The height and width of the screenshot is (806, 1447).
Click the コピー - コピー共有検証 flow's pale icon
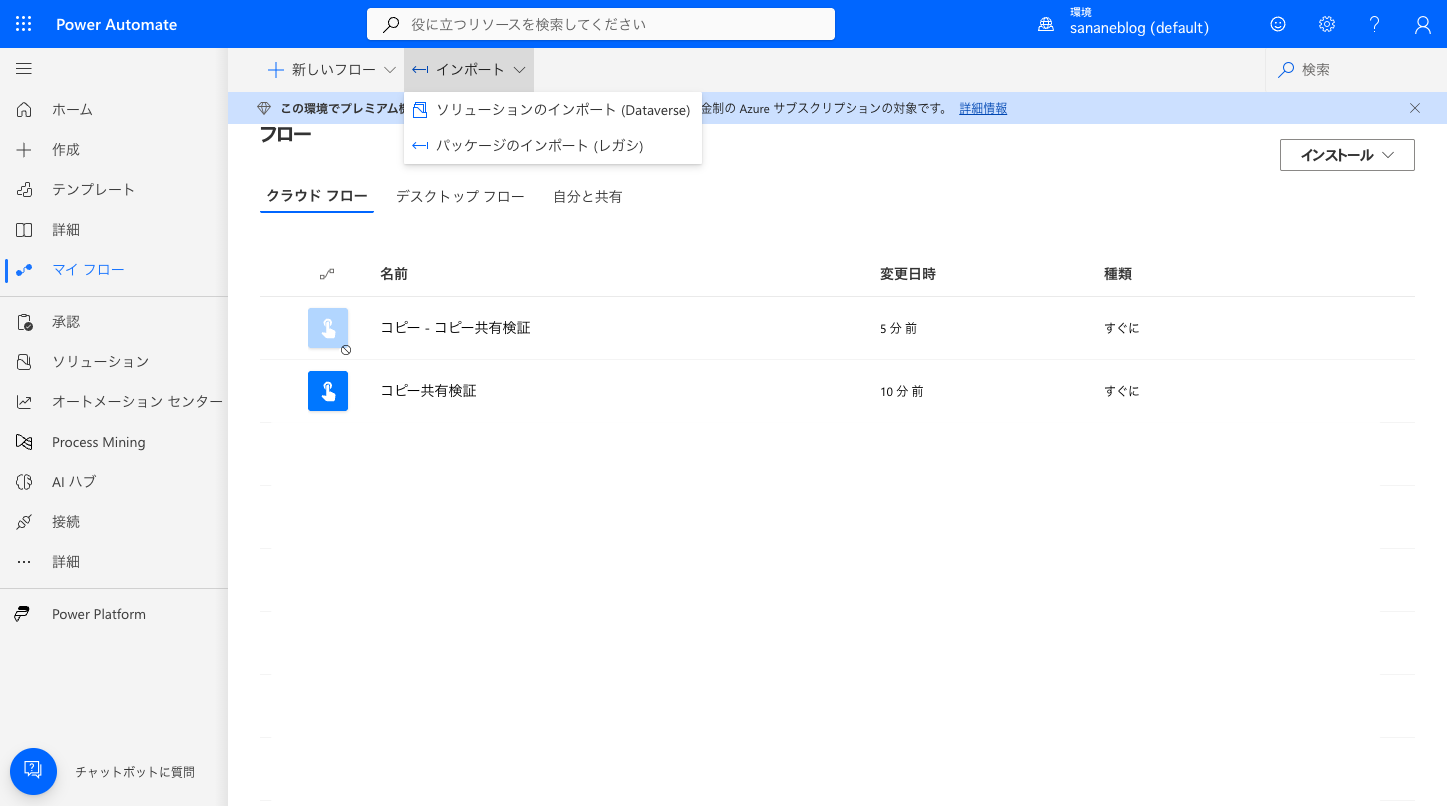[x=328, y=328]
